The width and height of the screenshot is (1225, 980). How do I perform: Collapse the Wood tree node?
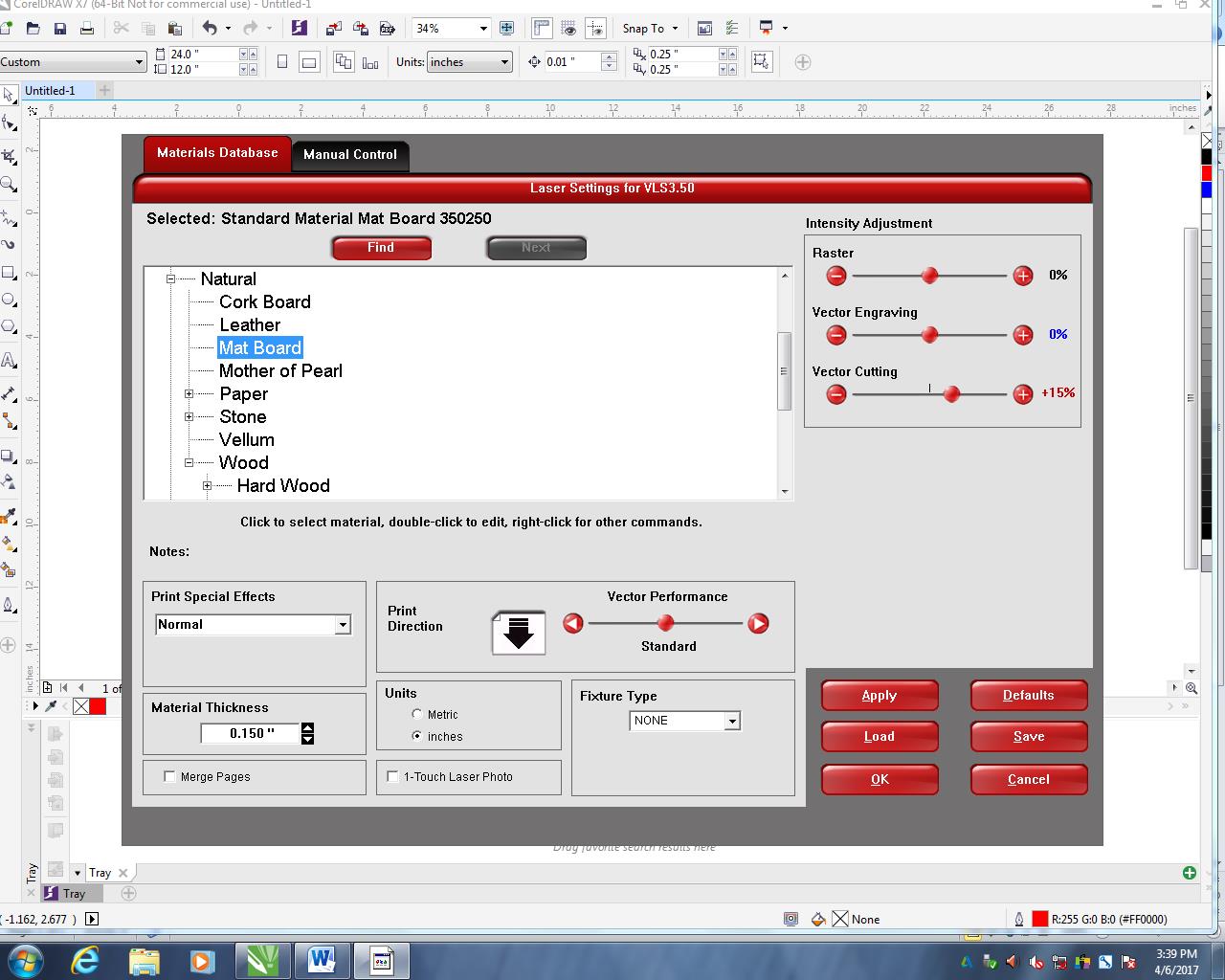tap(189, 463)
